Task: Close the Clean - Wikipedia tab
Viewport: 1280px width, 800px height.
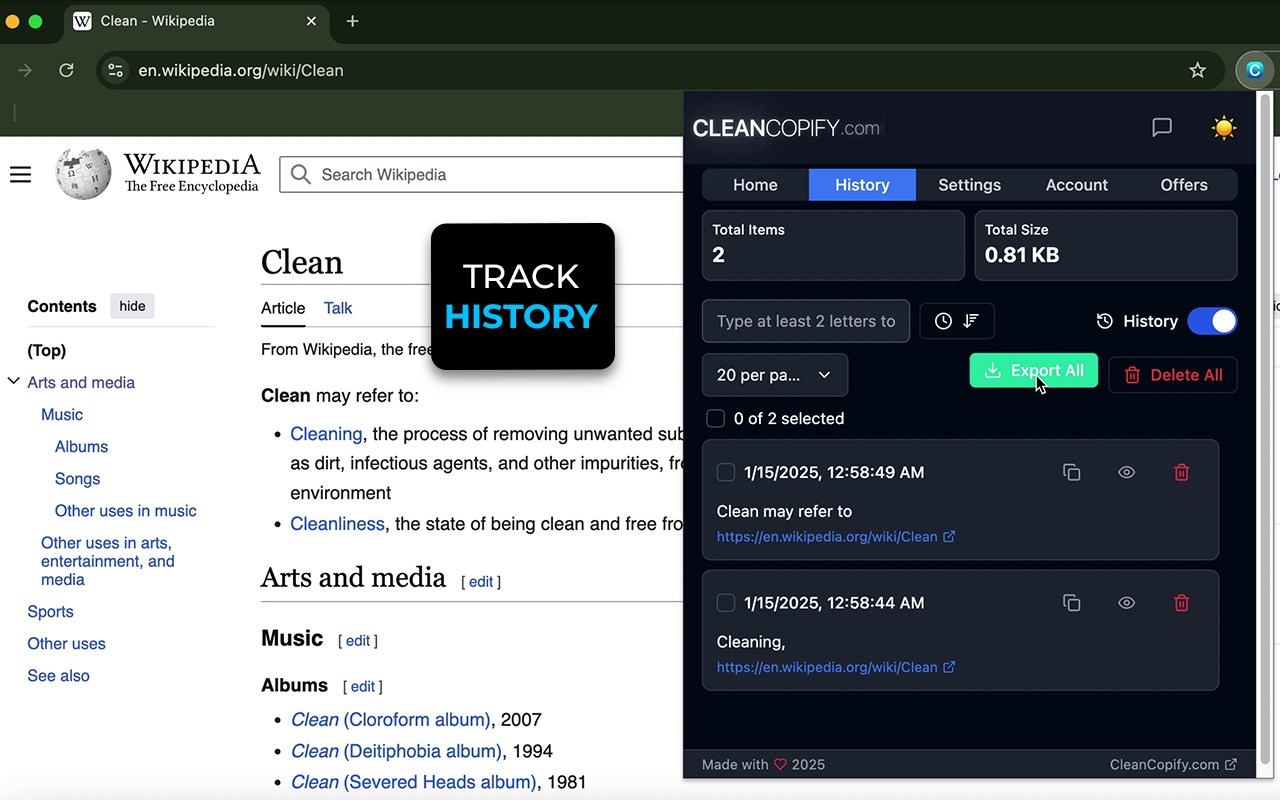Action: click(x=311, y=21)
